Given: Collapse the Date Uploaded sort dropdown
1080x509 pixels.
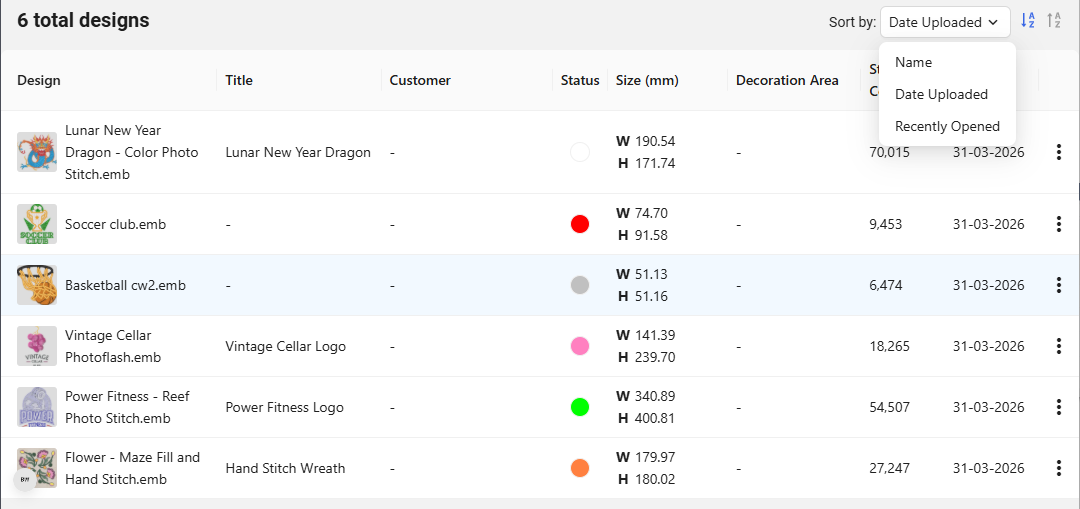Looking at the screenshot, I should 944,22.
